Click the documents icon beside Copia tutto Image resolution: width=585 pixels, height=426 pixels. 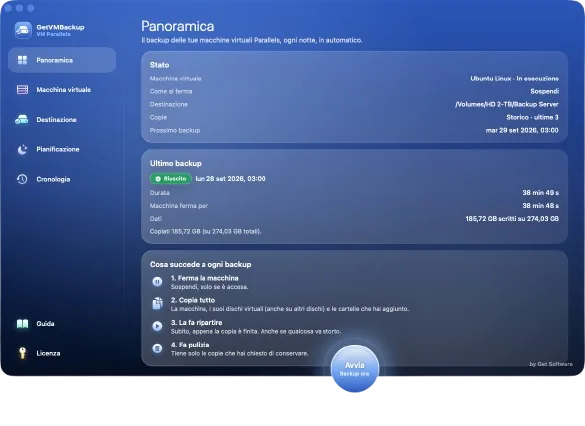coord(157,304)
